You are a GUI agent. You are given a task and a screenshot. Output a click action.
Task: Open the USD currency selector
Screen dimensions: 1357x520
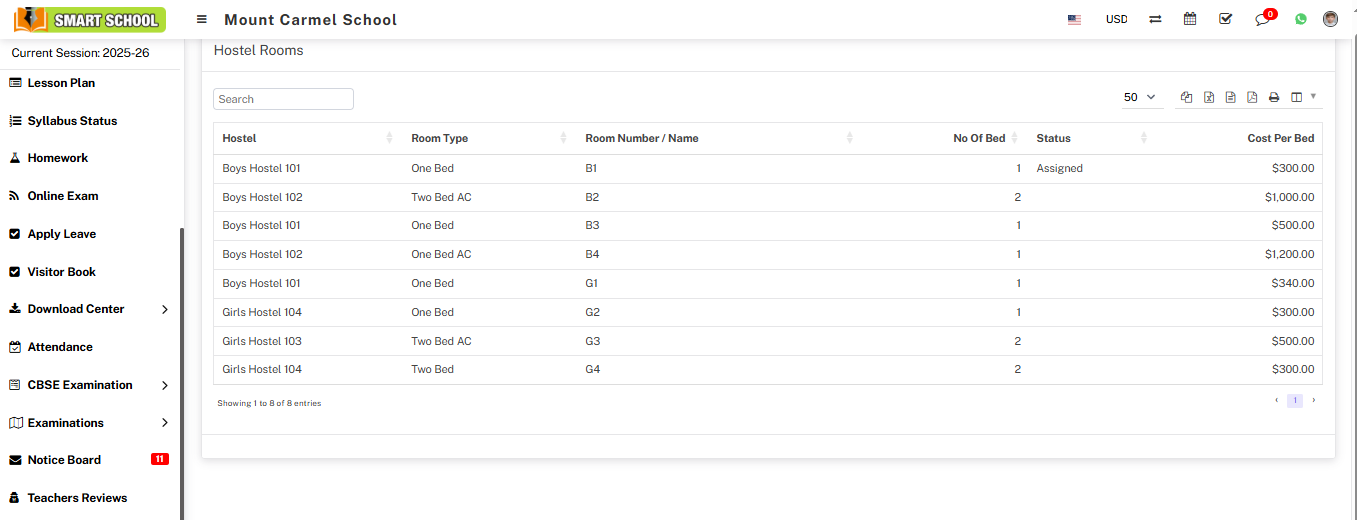[x=1116, y=19]
